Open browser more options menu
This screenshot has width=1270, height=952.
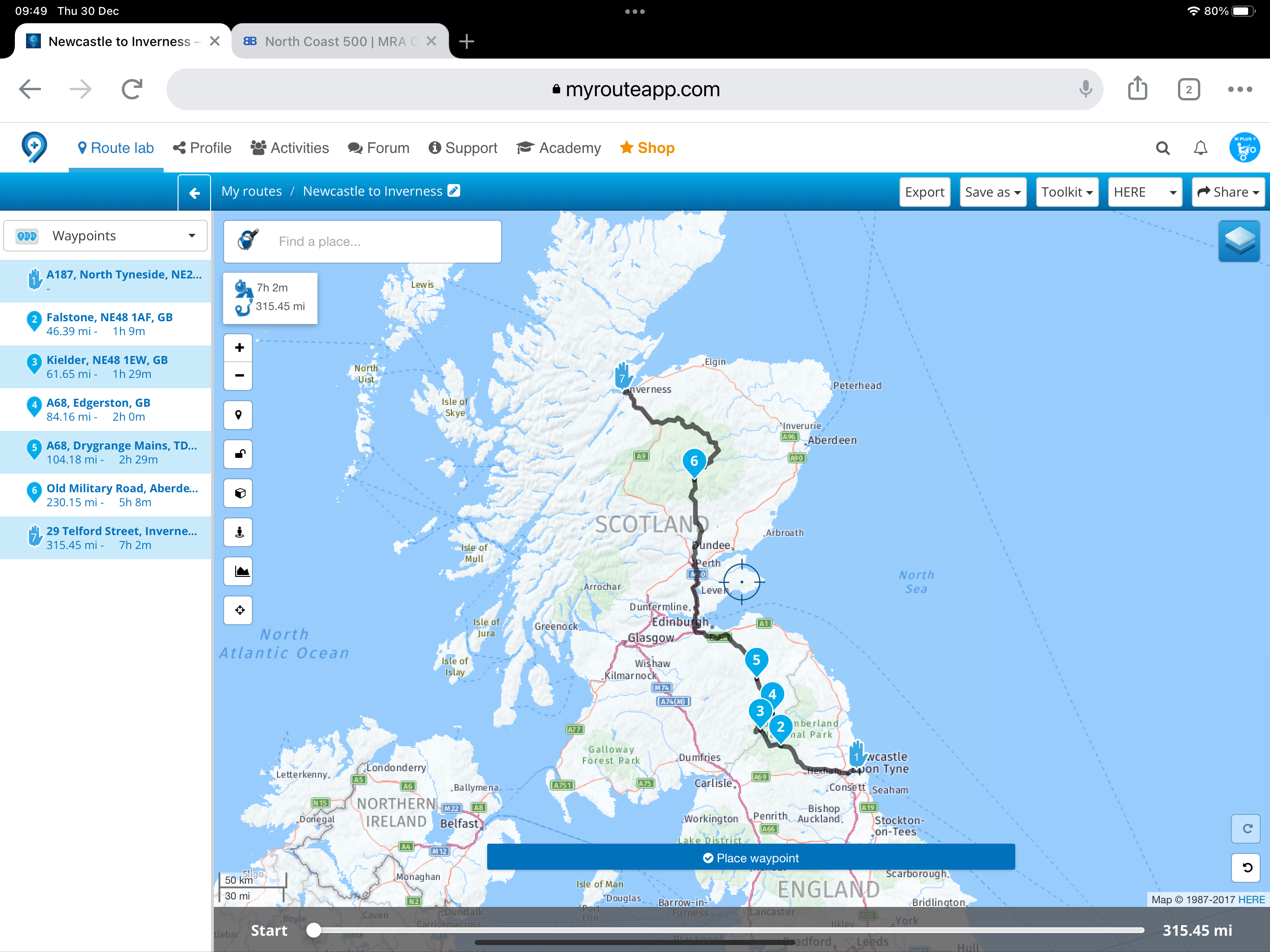[1240, 89]
